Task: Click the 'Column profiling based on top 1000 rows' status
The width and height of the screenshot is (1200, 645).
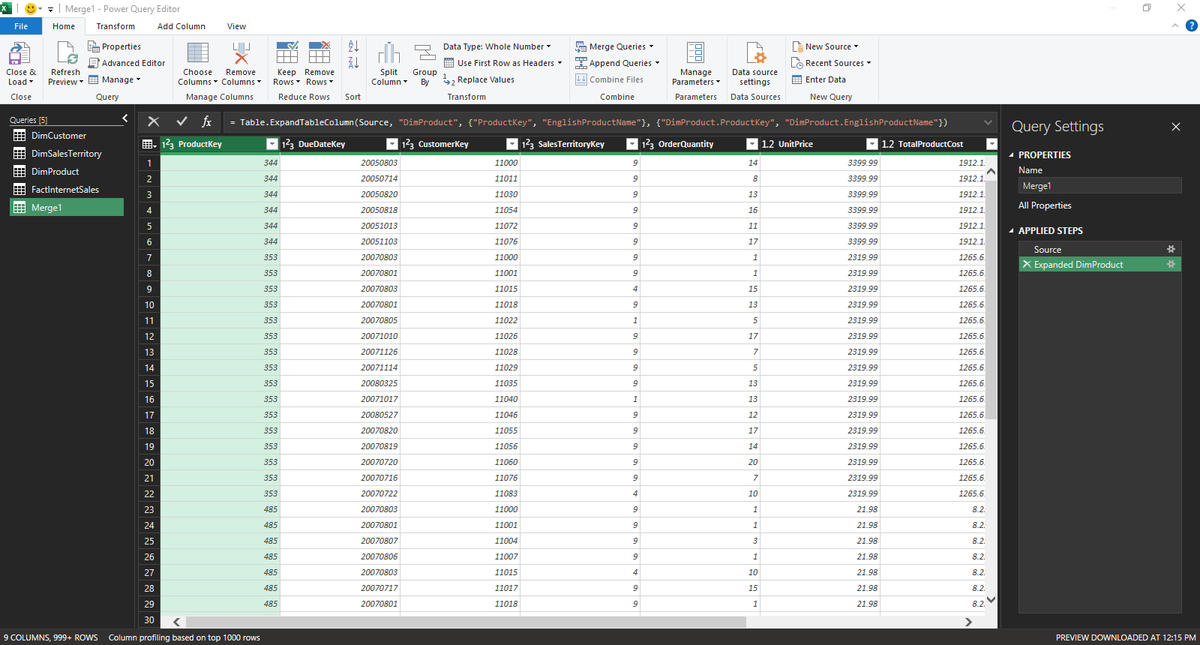Action: coord(184,637)
